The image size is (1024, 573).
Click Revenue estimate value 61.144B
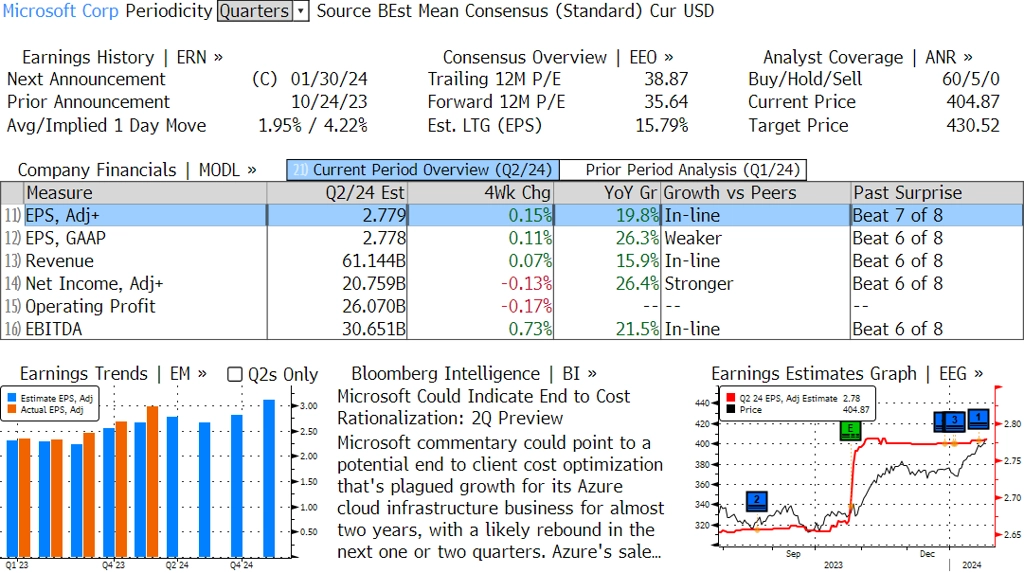(374, 261)
